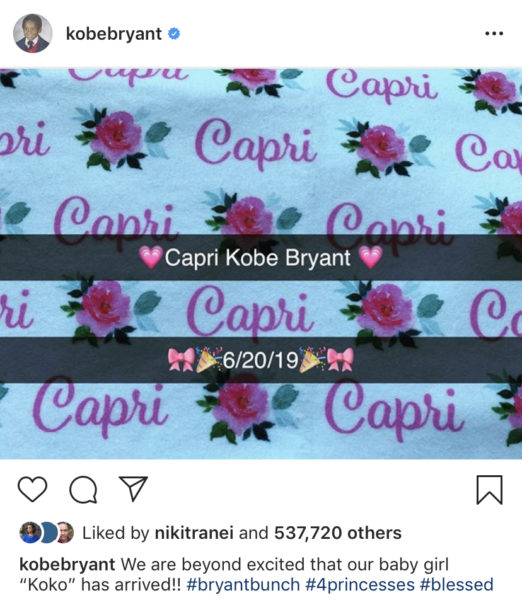Tap the Capri Kobe Bryant text banner

tap(261, 257)
